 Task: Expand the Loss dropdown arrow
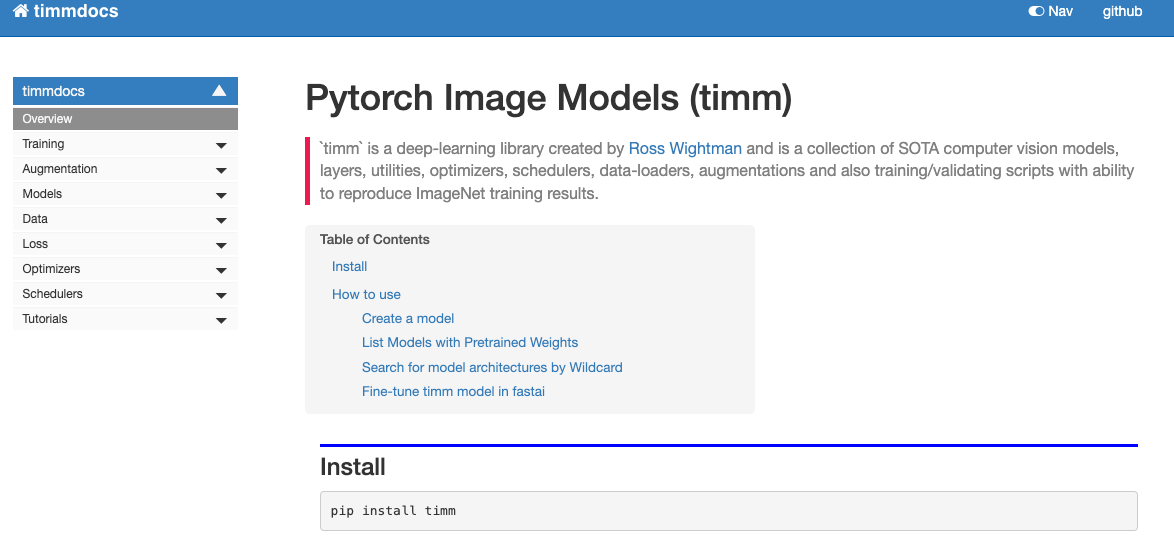pos(221,246)
